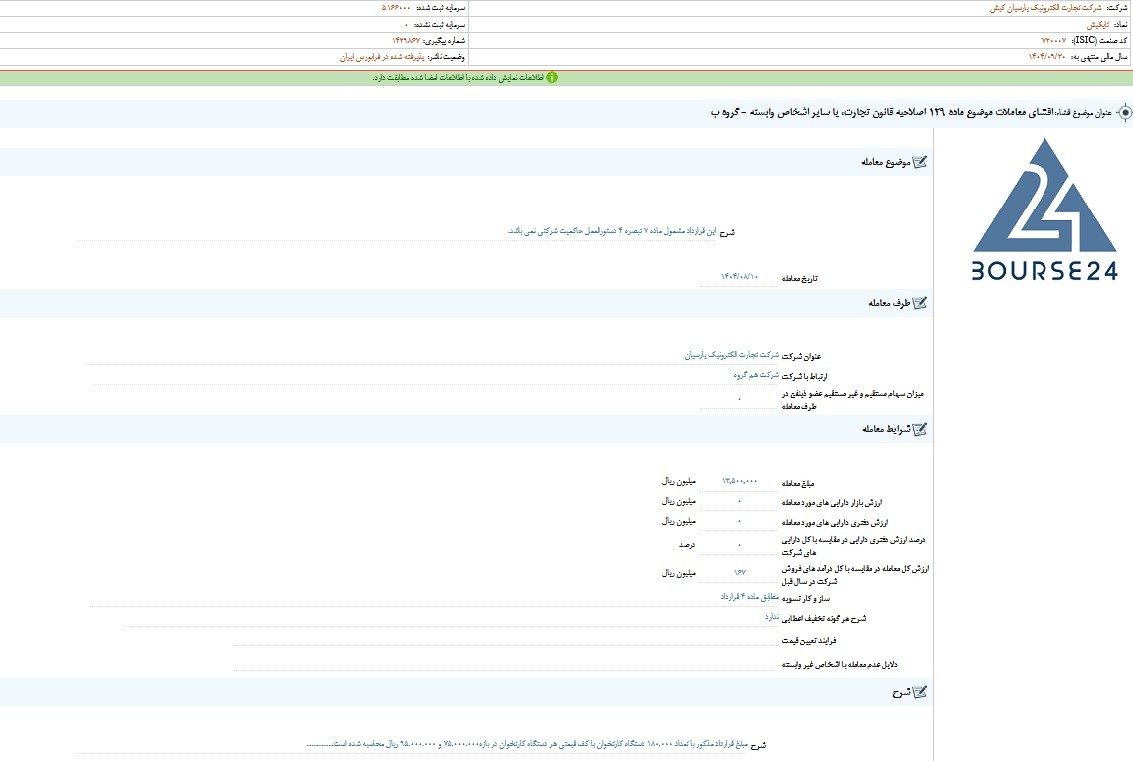Viewport: 1133px width, 761px height.
Task: Click the edit icon beside the شرح section header
Action: click(919, 692)
